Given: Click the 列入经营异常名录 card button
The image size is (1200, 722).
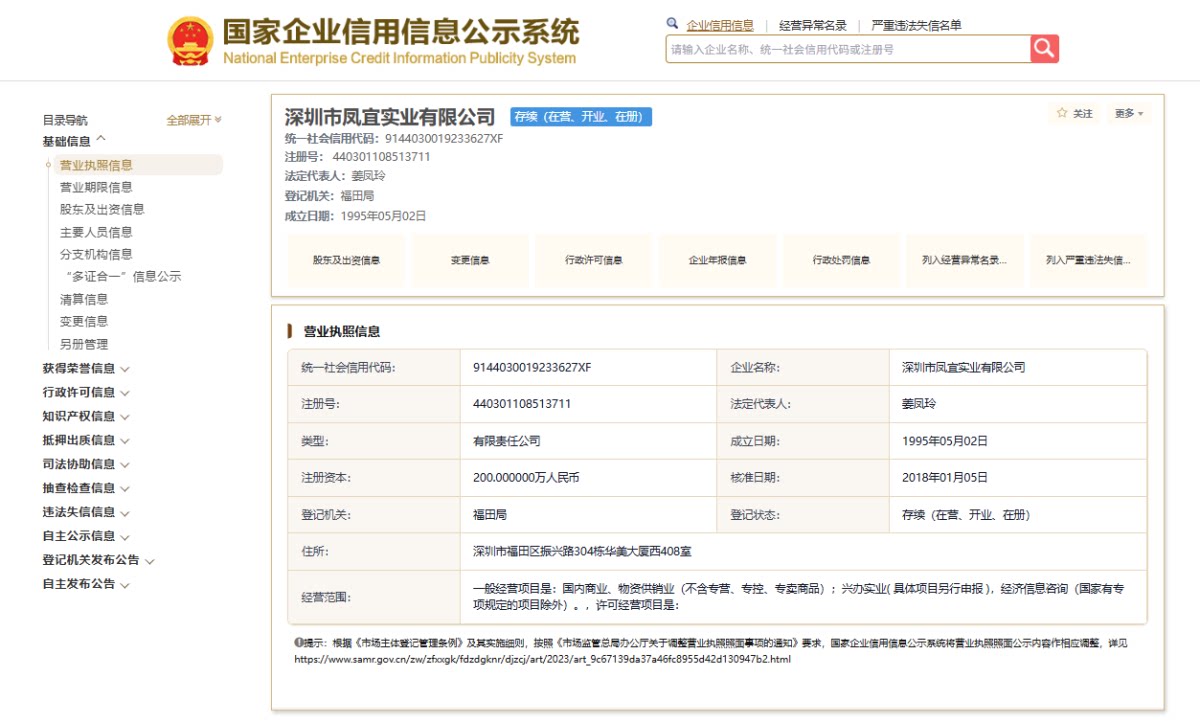Looking at the screenshot, I should pyautogui.click(x=965, y=261).
